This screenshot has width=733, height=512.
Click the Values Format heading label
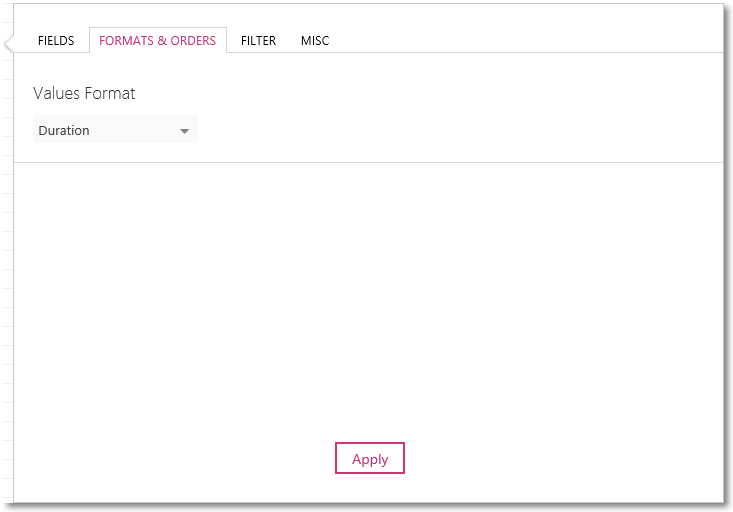pos(84,93)
